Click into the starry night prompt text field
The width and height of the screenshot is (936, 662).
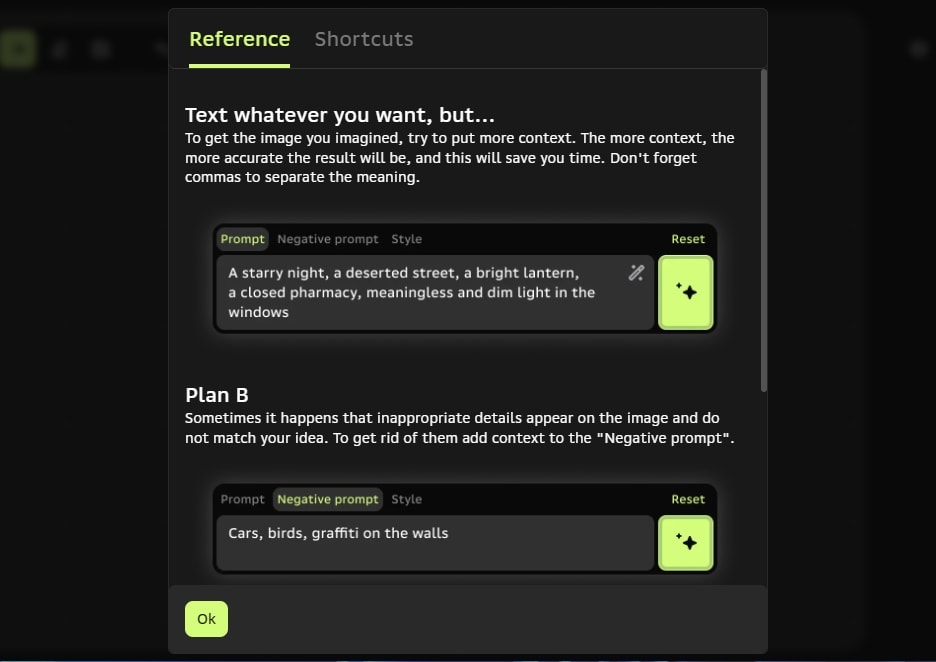pyautogui.click(x=420, y=292)
